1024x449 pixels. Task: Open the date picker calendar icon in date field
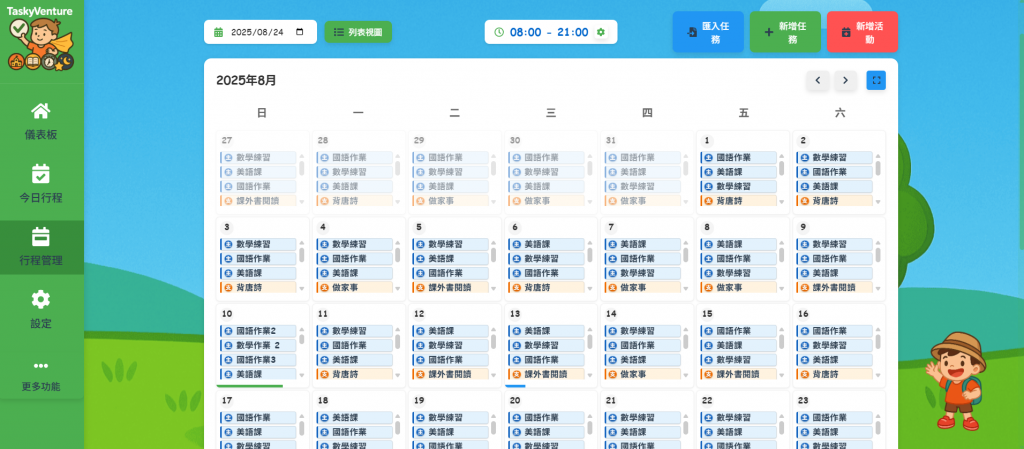[x=300, y=32]
